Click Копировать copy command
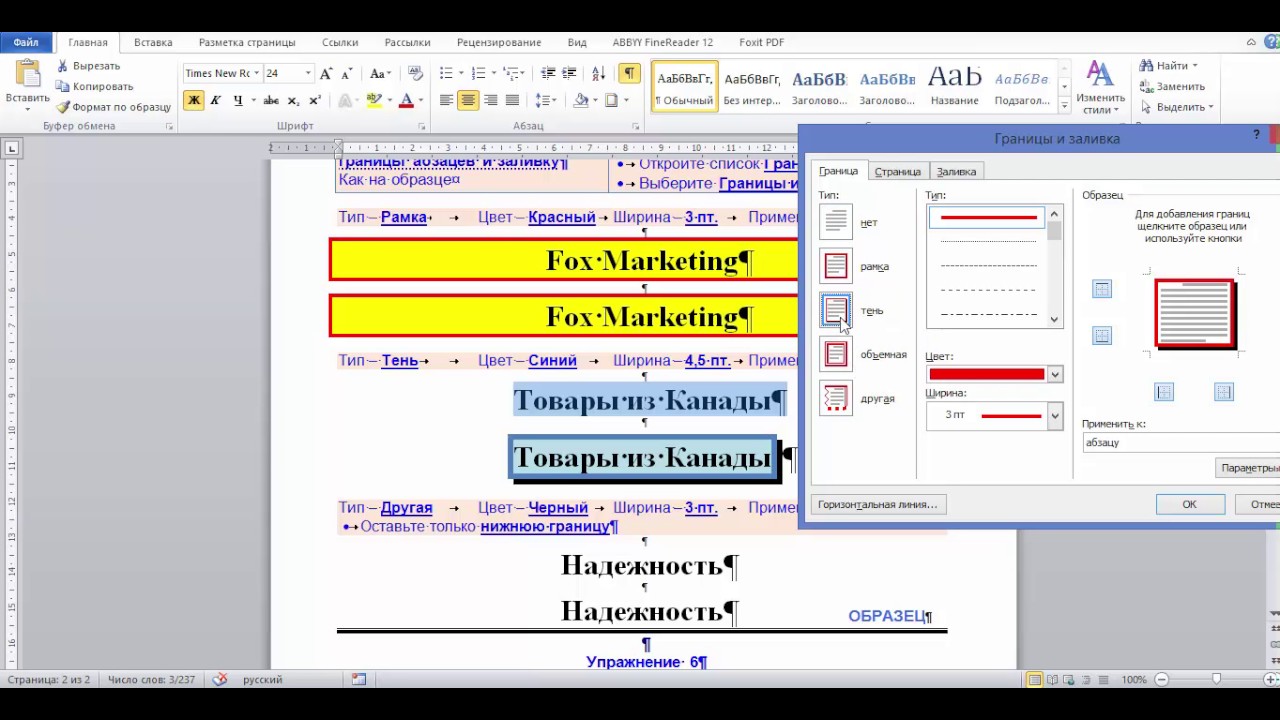 (94, 86)
